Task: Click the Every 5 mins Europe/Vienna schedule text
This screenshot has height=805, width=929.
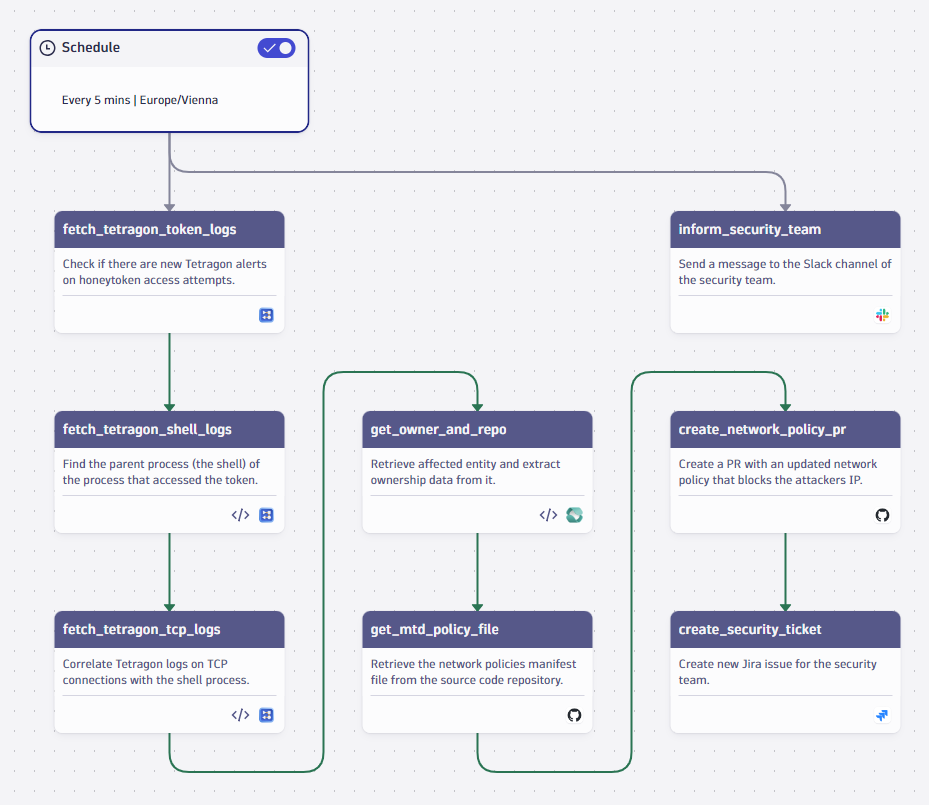Action: [x=141, y=100]
